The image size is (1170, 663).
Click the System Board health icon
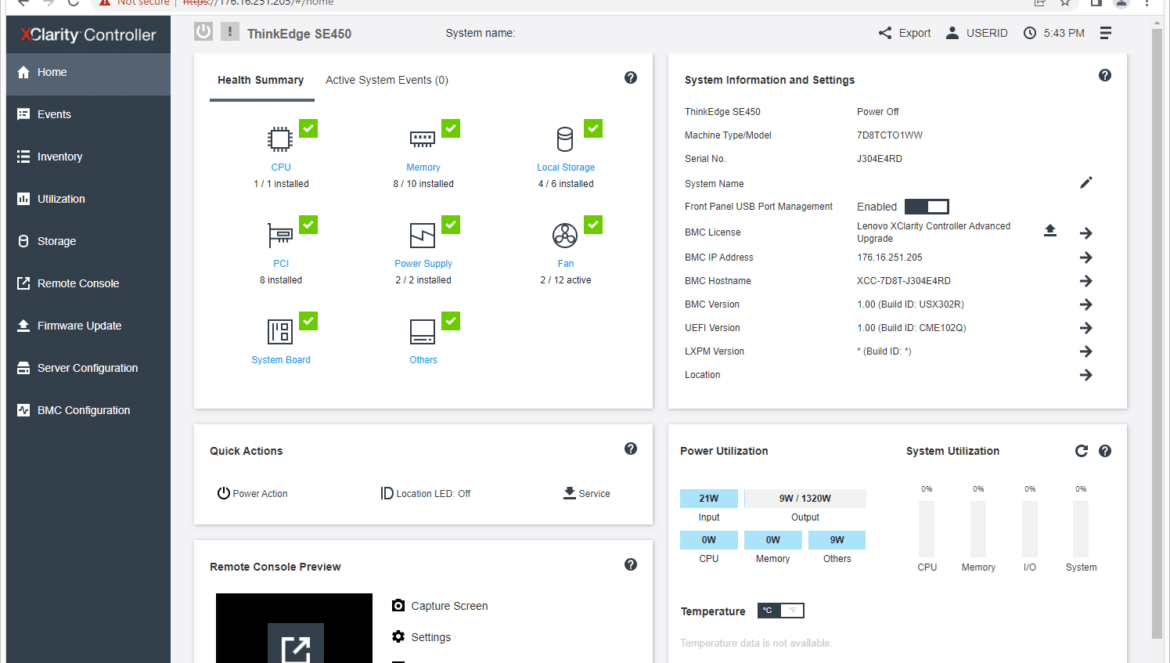[280, 332]
